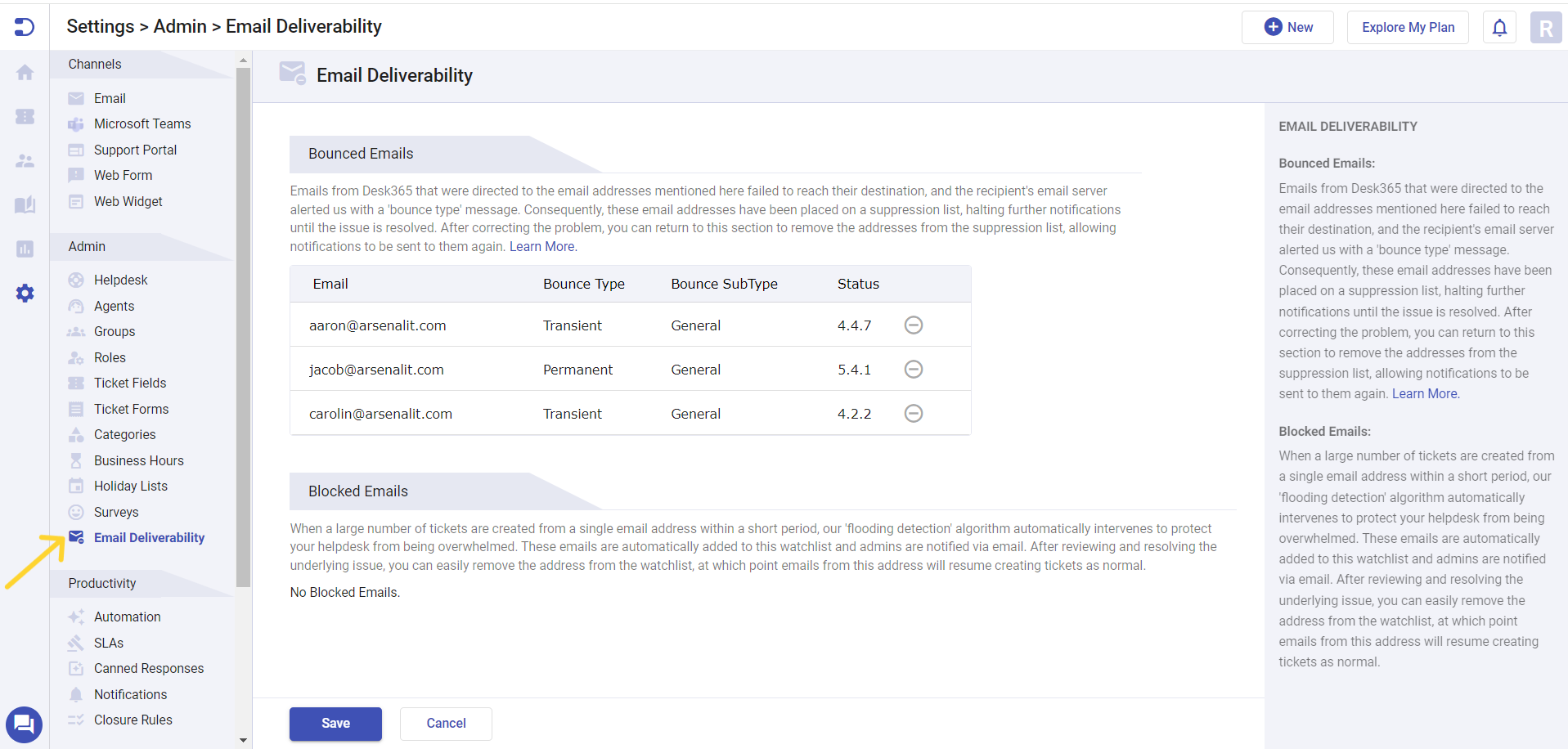Open the Knowledge Base icon
The width and height of the screenshot is (1568, 749).
(25, 205)
